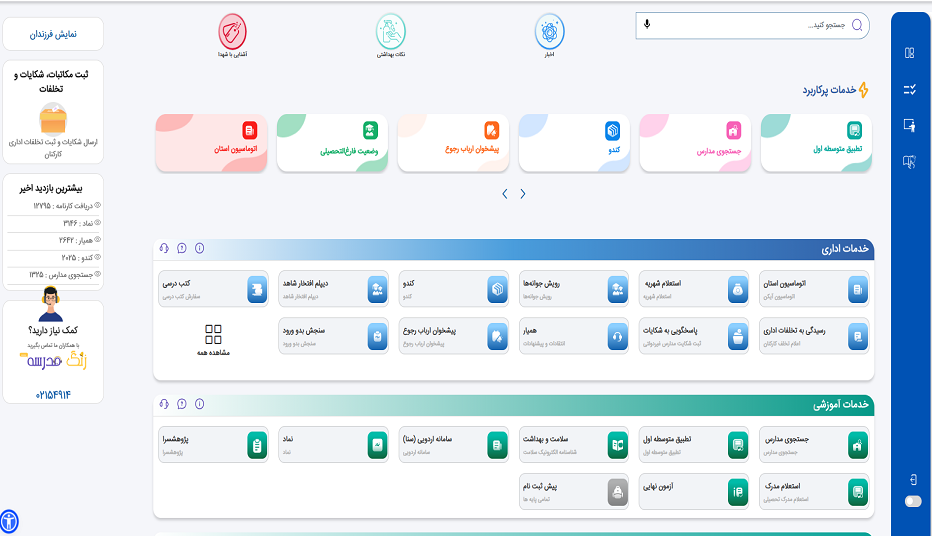
Task: Open the تطبیق متوسطه اول featured card
Action: (816, 141)
